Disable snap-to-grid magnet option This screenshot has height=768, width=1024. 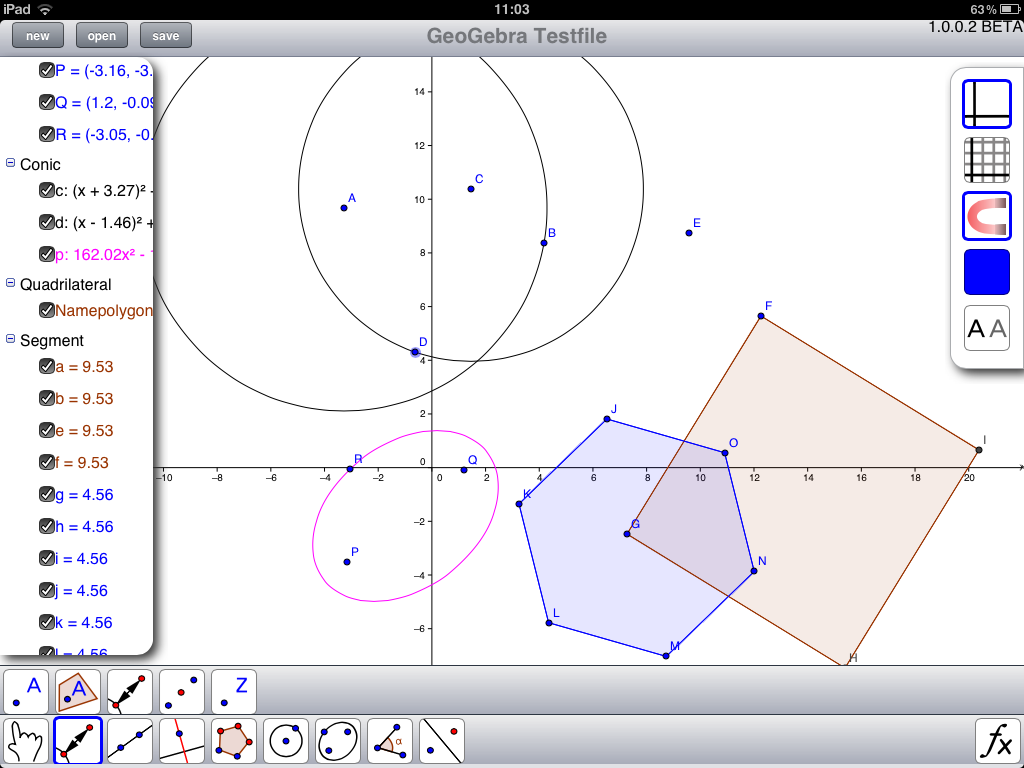pyautogui.click(x=986, y=215)
